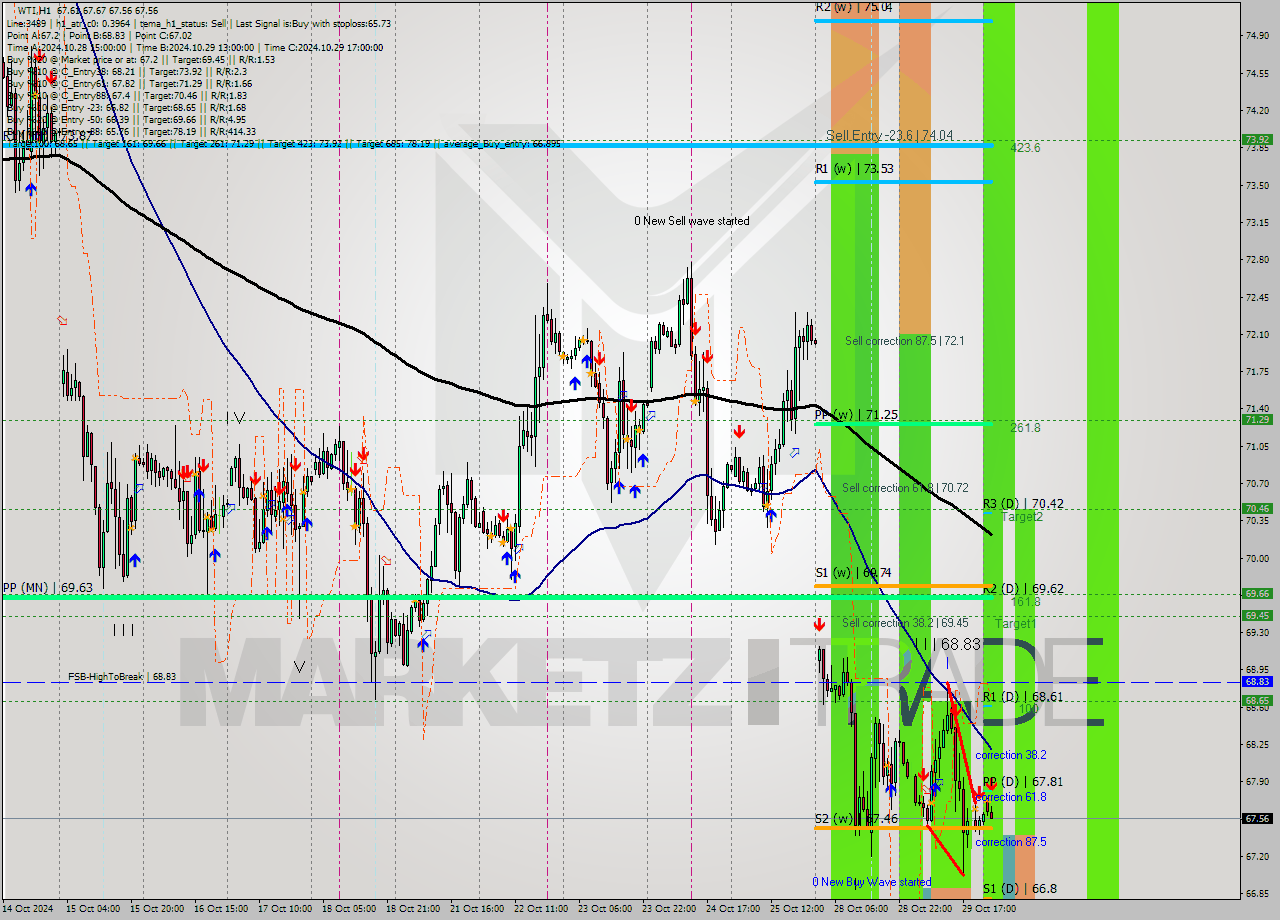Image resolution: width=1280 pixels, height=920 pixels.
Task: Click the 'S1 (D) | 66.8' label
Action: point(1019,888)
